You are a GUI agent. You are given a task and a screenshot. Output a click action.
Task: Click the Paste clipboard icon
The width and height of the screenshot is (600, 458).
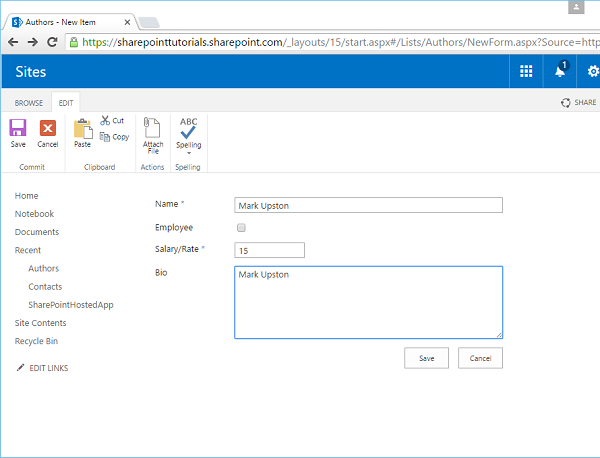point(82,128)
